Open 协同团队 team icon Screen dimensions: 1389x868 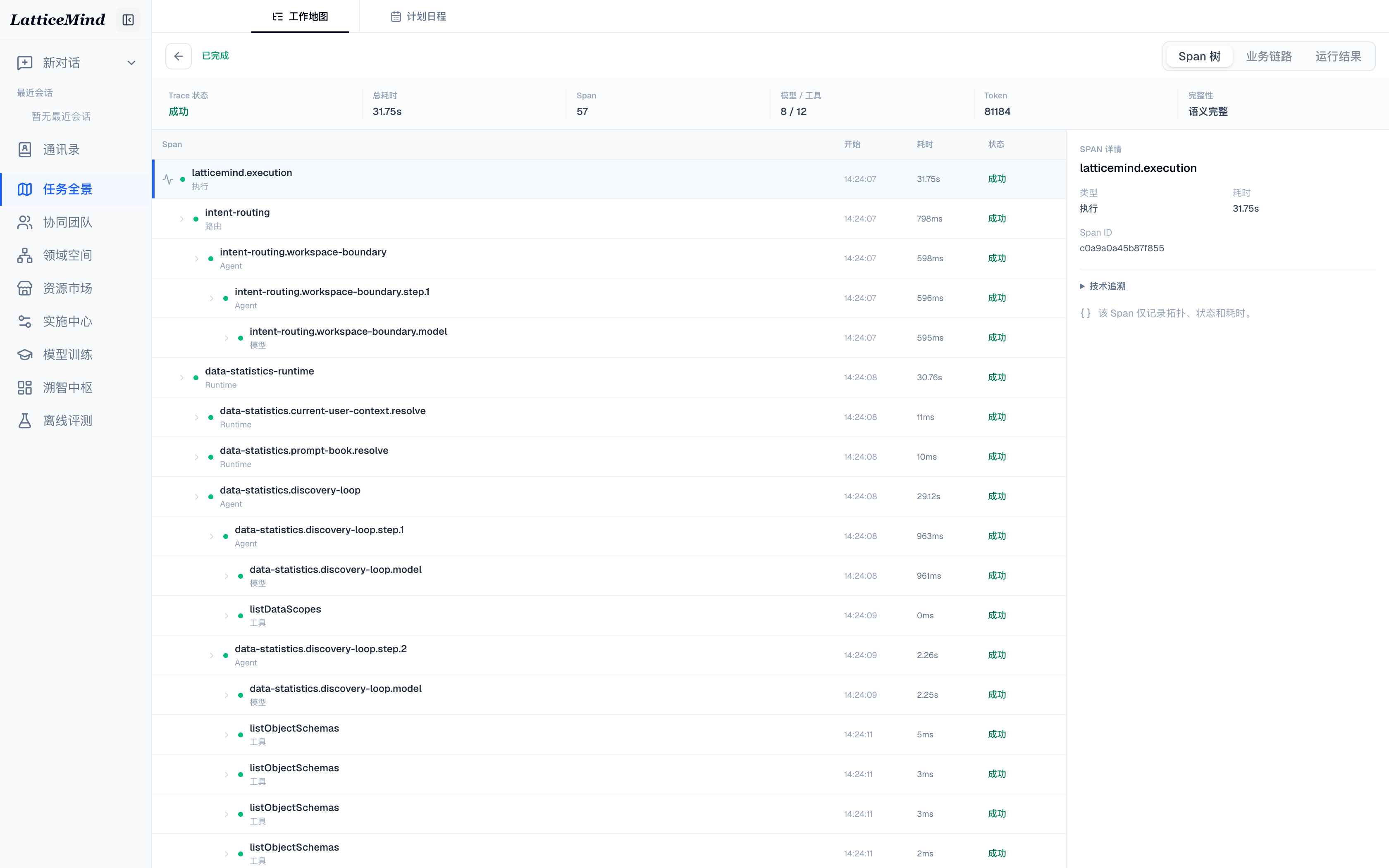coord(25,222)
